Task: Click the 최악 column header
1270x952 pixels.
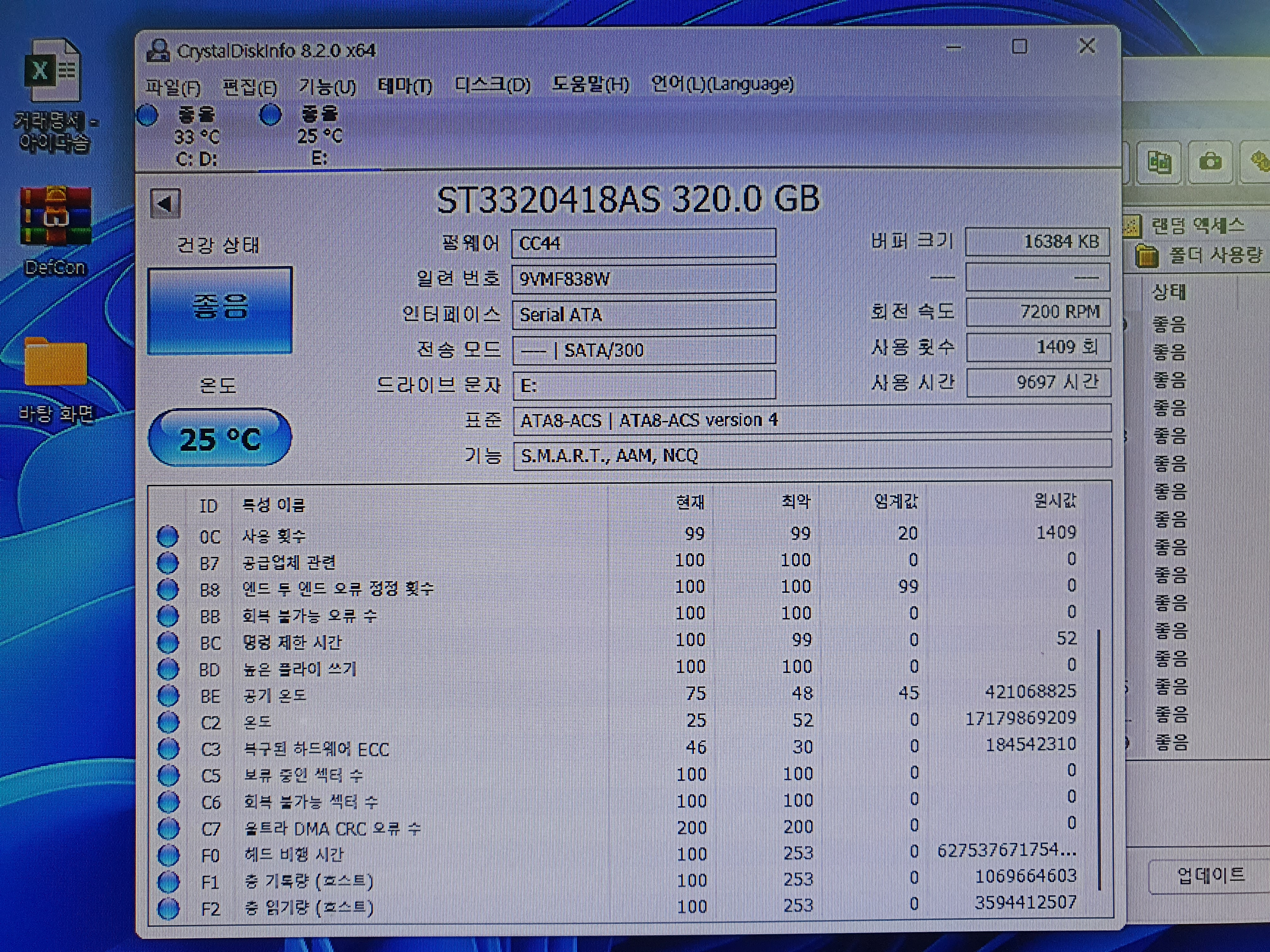Action: 796,502
